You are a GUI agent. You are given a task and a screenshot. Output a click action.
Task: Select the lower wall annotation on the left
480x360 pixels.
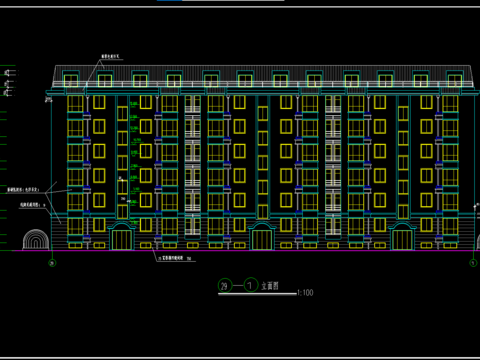pyautogui.click(x=32, y=205)
